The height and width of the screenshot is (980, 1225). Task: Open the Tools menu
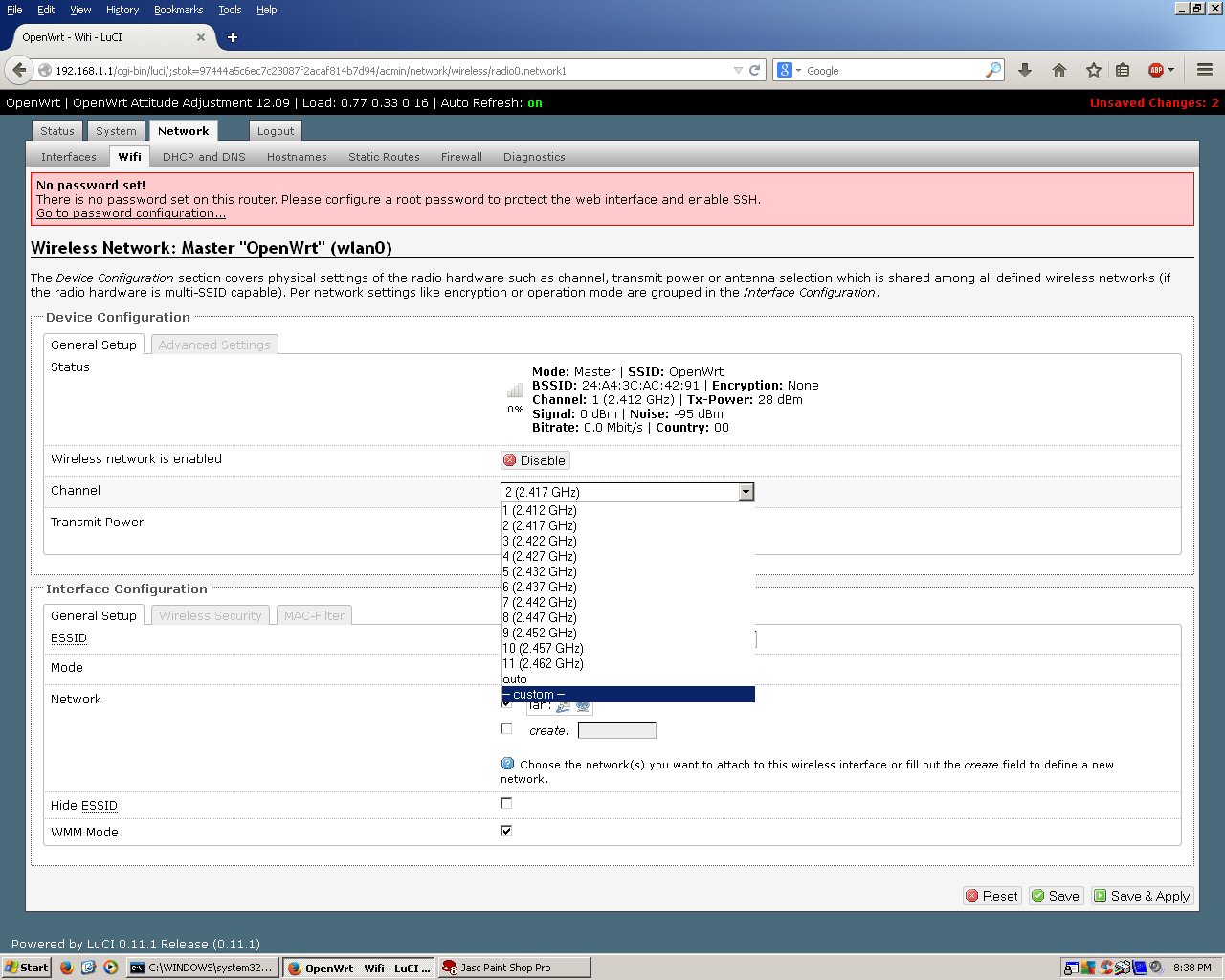pyautogui.click(x=230, y=10)
